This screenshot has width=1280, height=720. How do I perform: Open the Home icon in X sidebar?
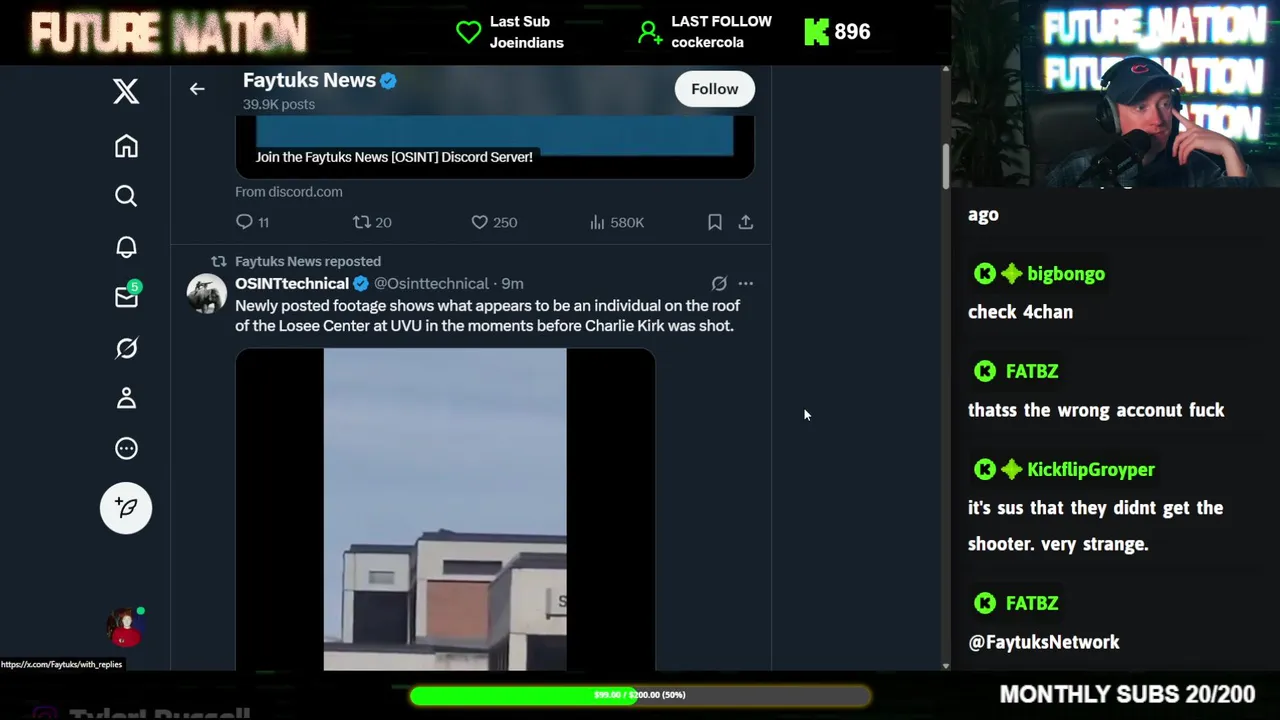click(x=126, y=146)
